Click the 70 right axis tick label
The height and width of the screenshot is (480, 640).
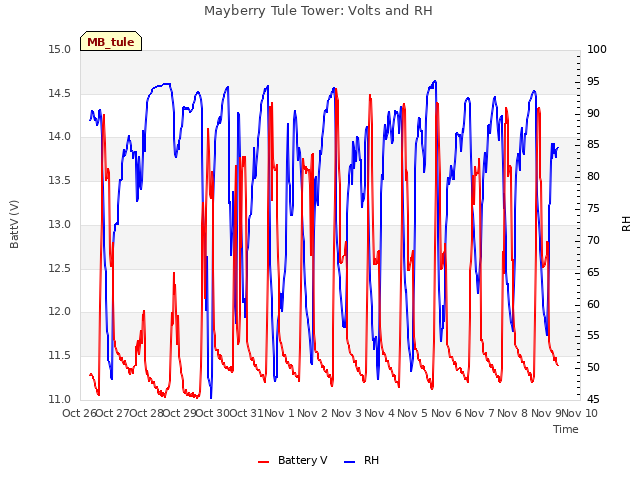tap(593, 240)
